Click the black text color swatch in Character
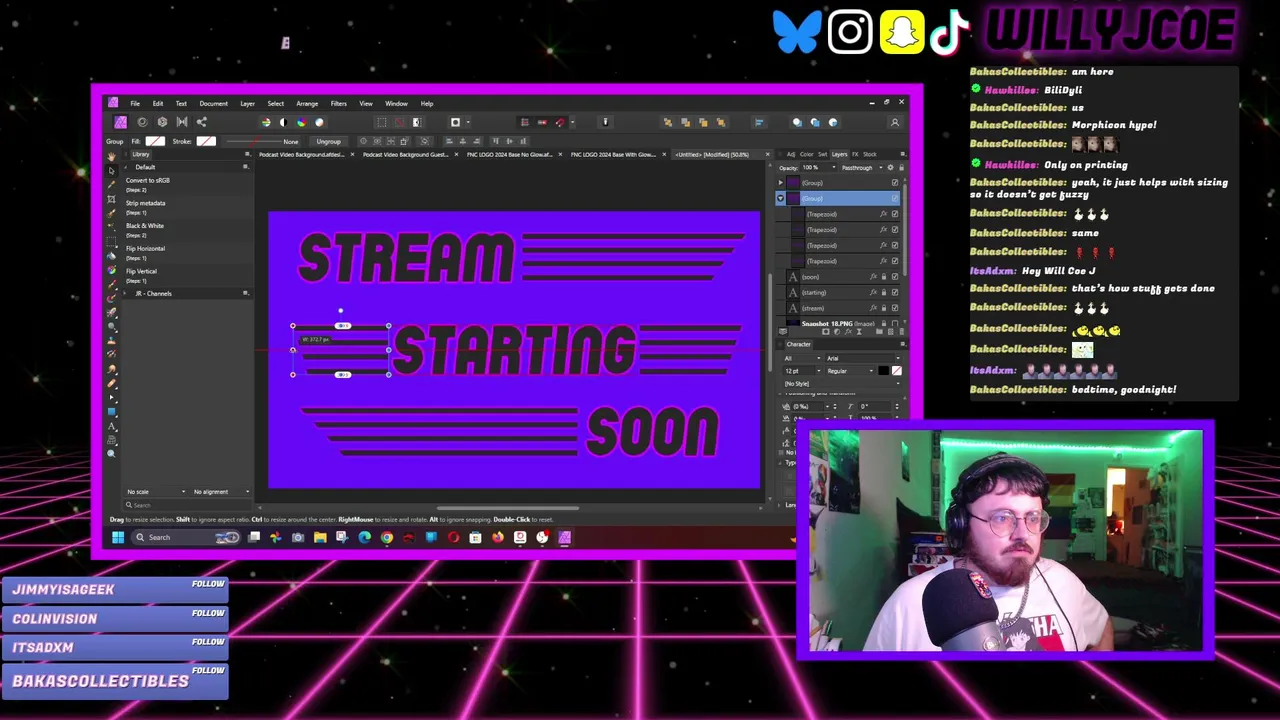The image size is (1280, 720). tap(883, 371)
